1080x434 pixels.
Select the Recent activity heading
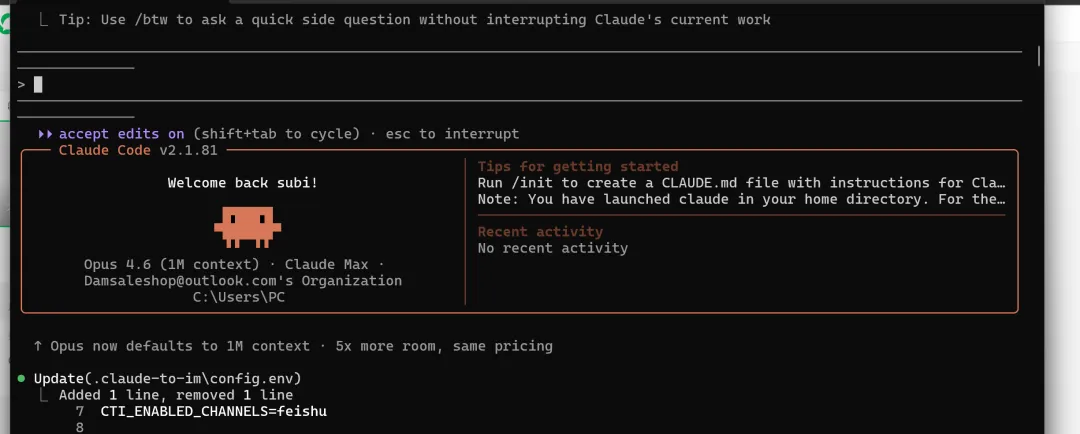[540, 232]
